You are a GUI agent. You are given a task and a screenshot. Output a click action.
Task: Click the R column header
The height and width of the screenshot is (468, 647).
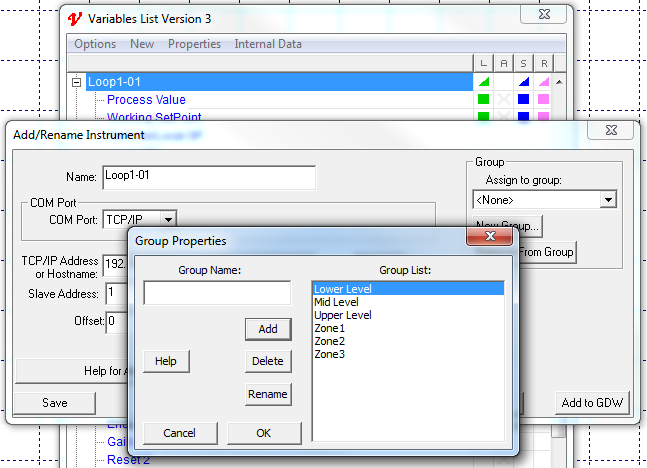click(x=543, y=64)
